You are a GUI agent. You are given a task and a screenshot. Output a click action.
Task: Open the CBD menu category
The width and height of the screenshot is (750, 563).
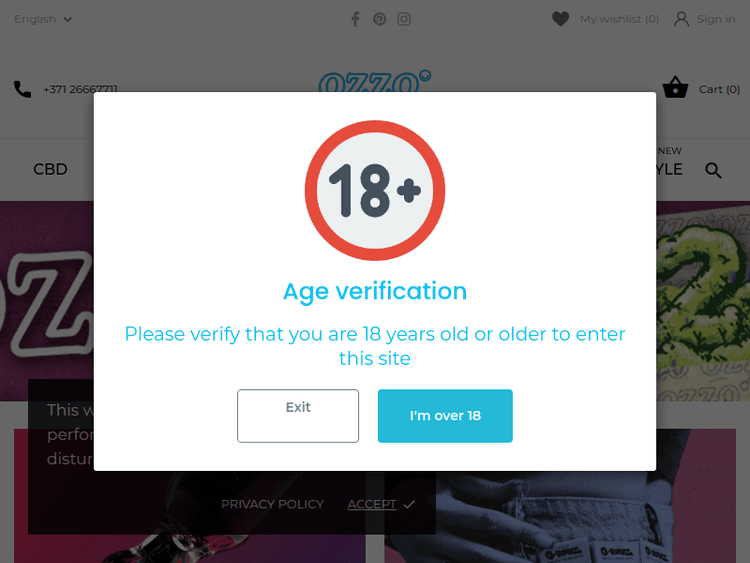click(50, 170)
